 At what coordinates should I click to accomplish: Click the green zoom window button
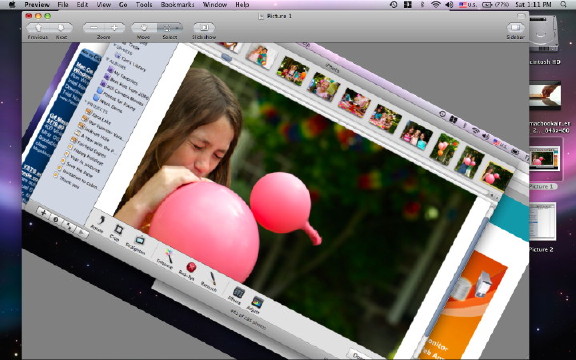click(47, 16)
